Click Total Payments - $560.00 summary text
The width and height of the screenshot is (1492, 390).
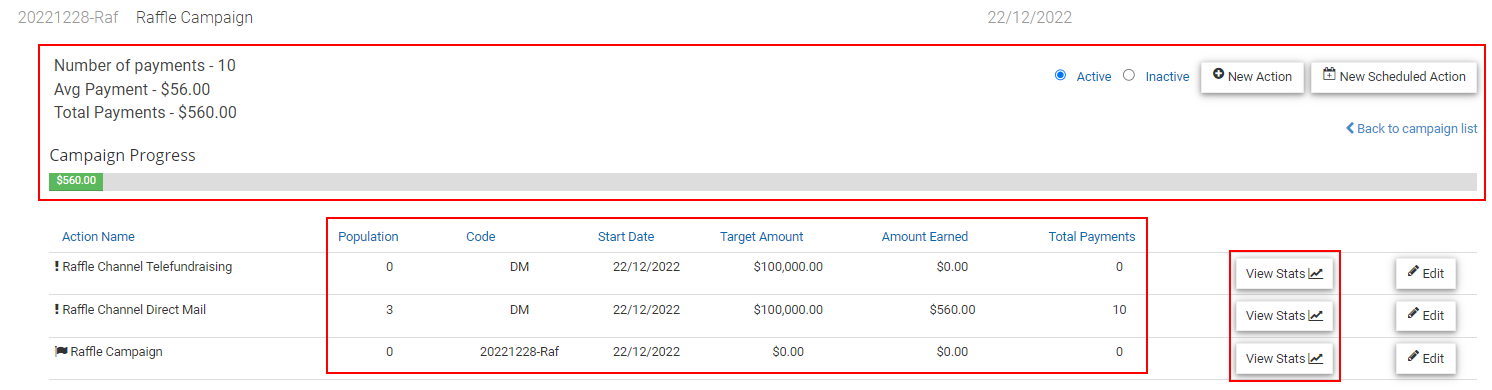tap(145, 112)
